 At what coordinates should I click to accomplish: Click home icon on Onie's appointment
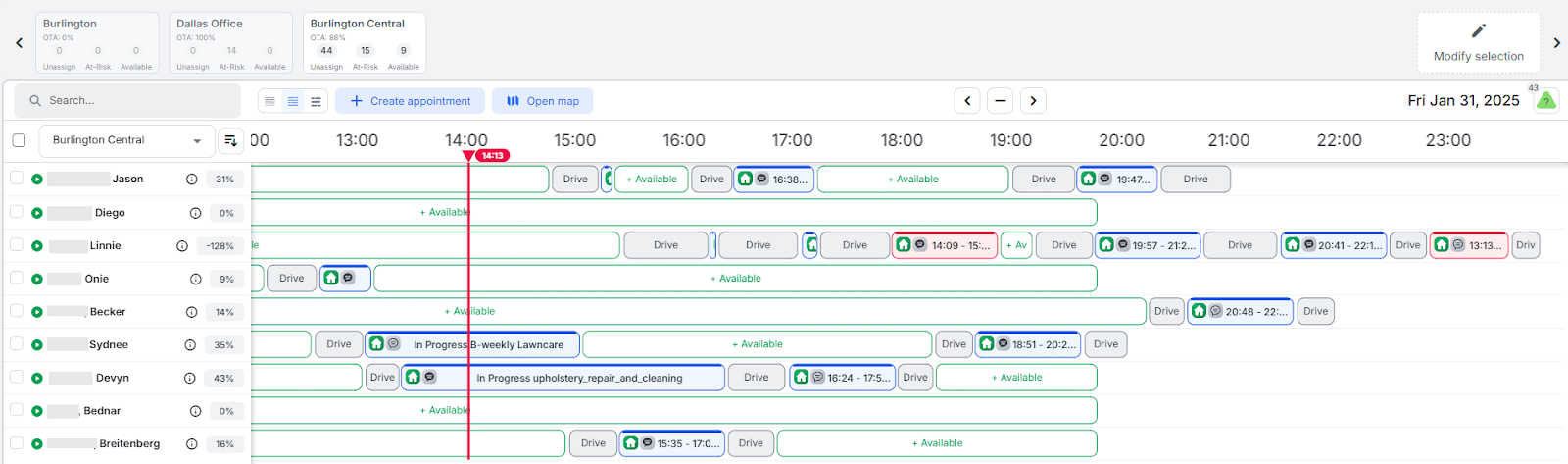(331, 278)
